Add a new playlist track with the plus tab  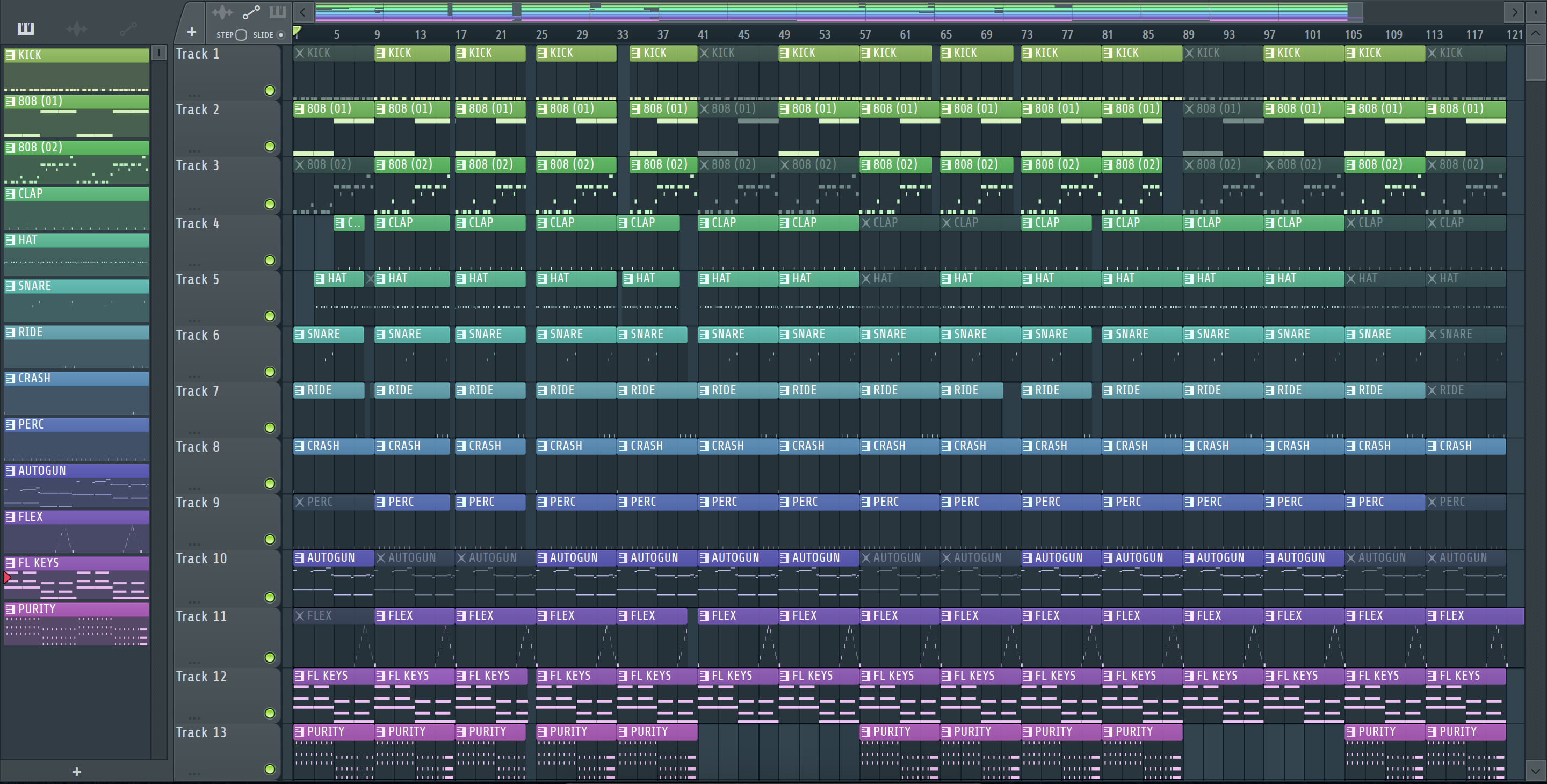(x=192, y=32)
